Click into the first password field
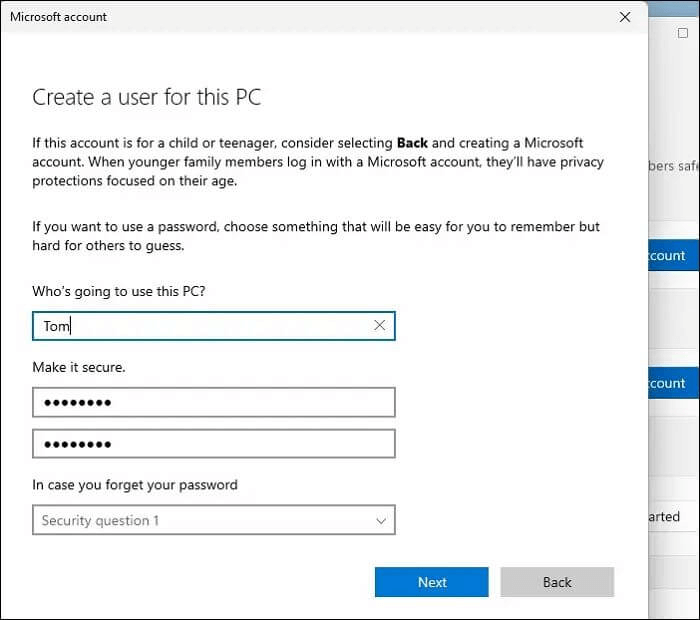Image resolution: width=700 pixels, height=620 pixels. (213, 403)
